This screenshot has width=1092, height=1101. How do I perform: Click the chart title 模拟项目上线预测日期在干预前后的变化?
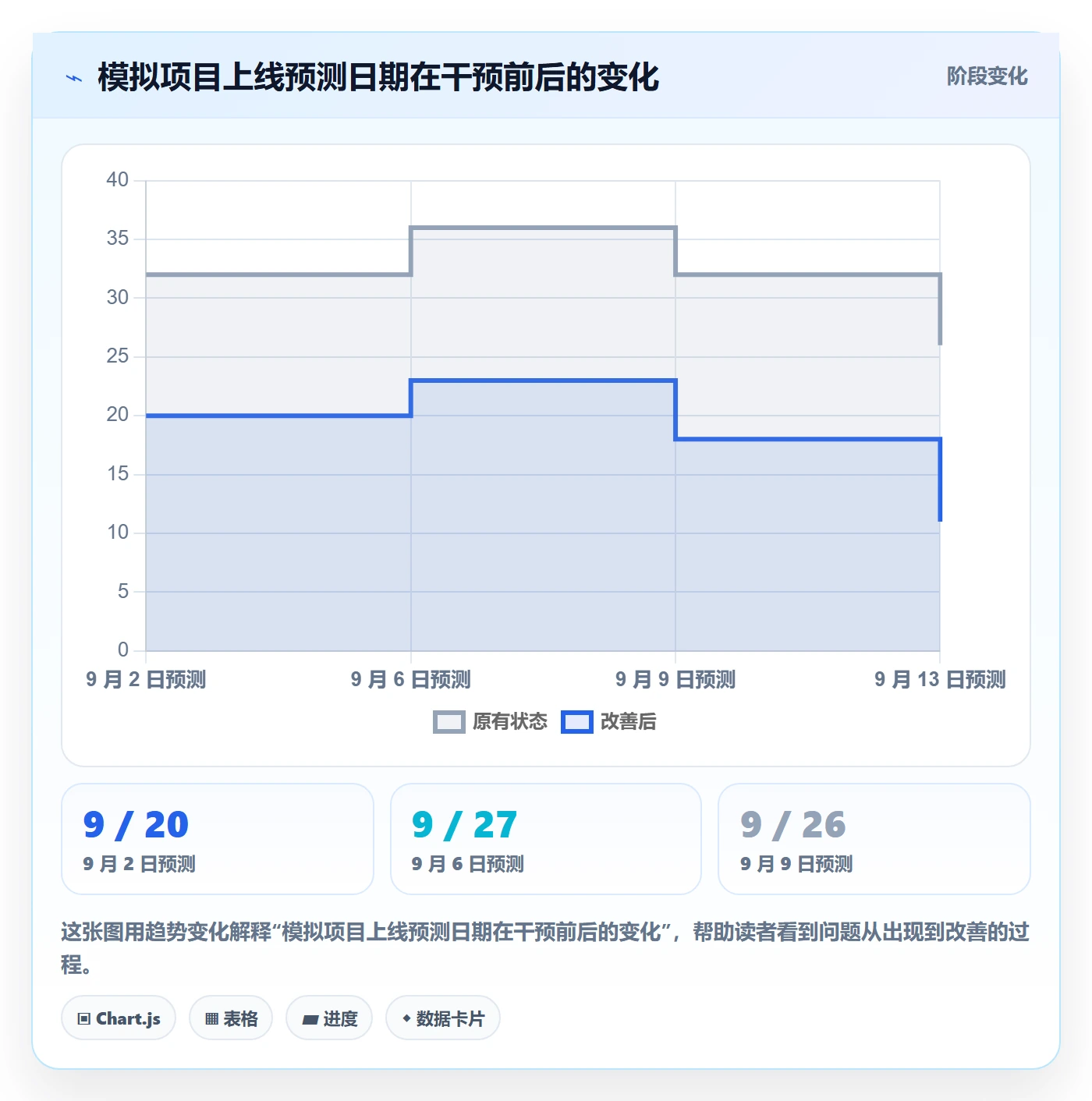378,77
